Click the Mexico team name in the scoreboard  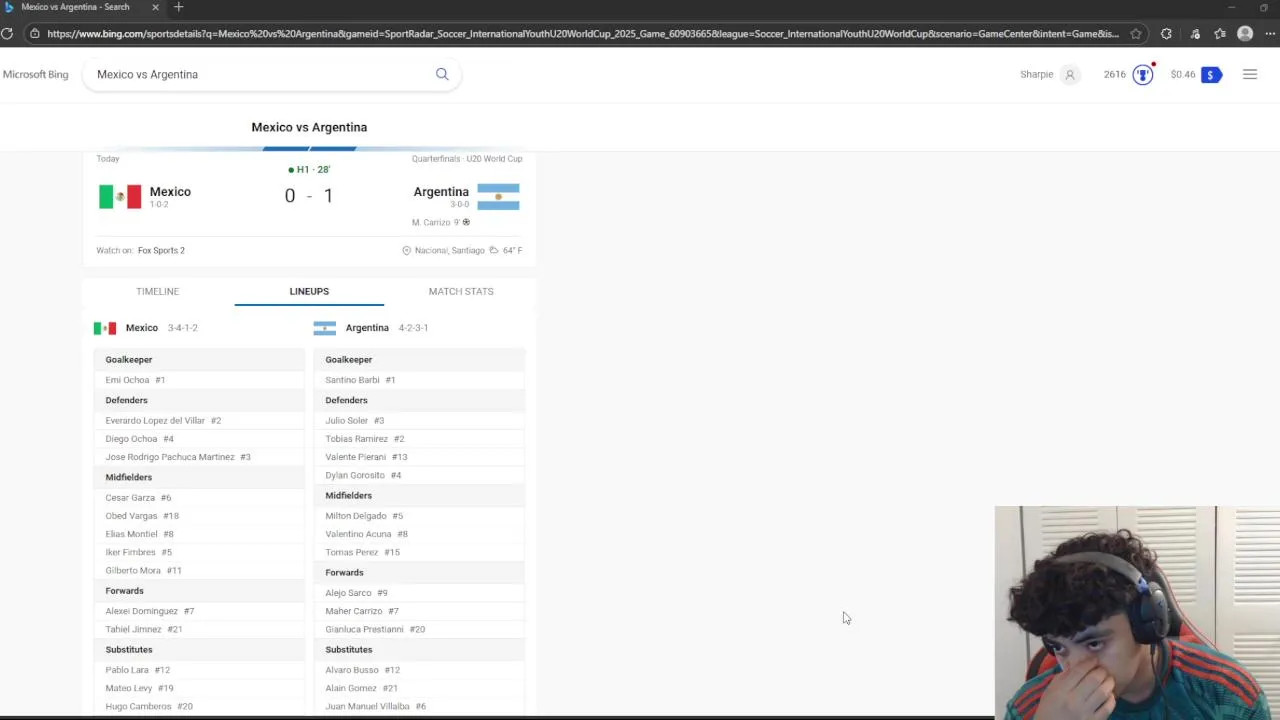170,192
